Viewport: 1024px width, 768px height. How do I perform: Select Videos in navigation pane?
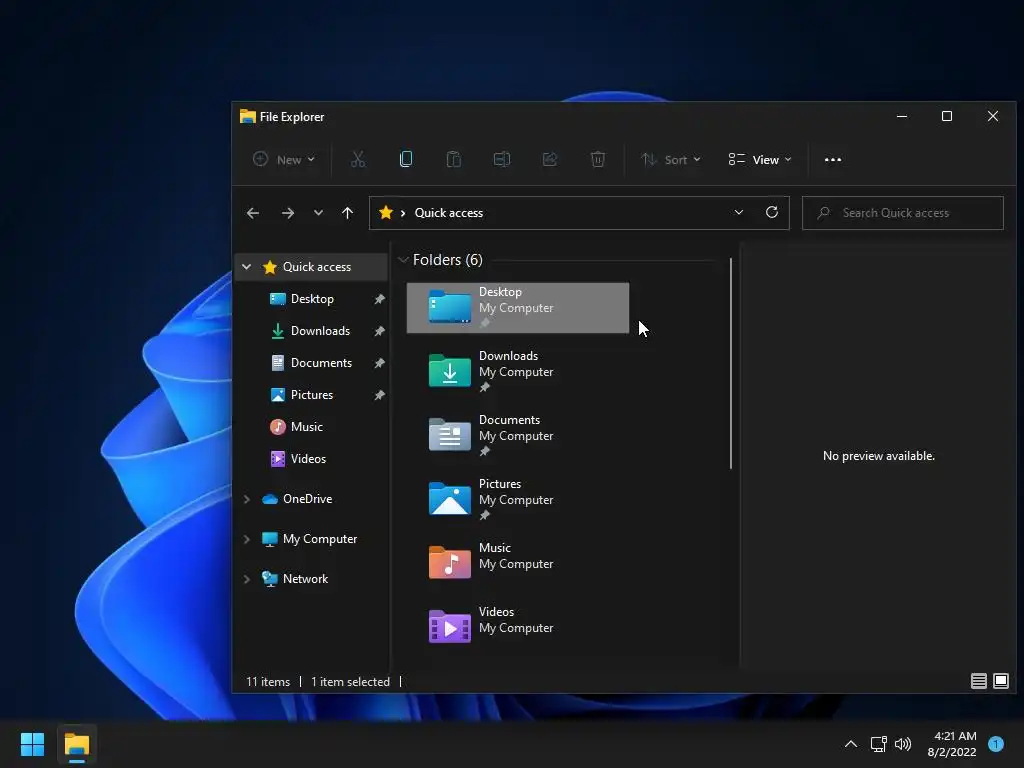pyautogui.click(x=308, y=459)
